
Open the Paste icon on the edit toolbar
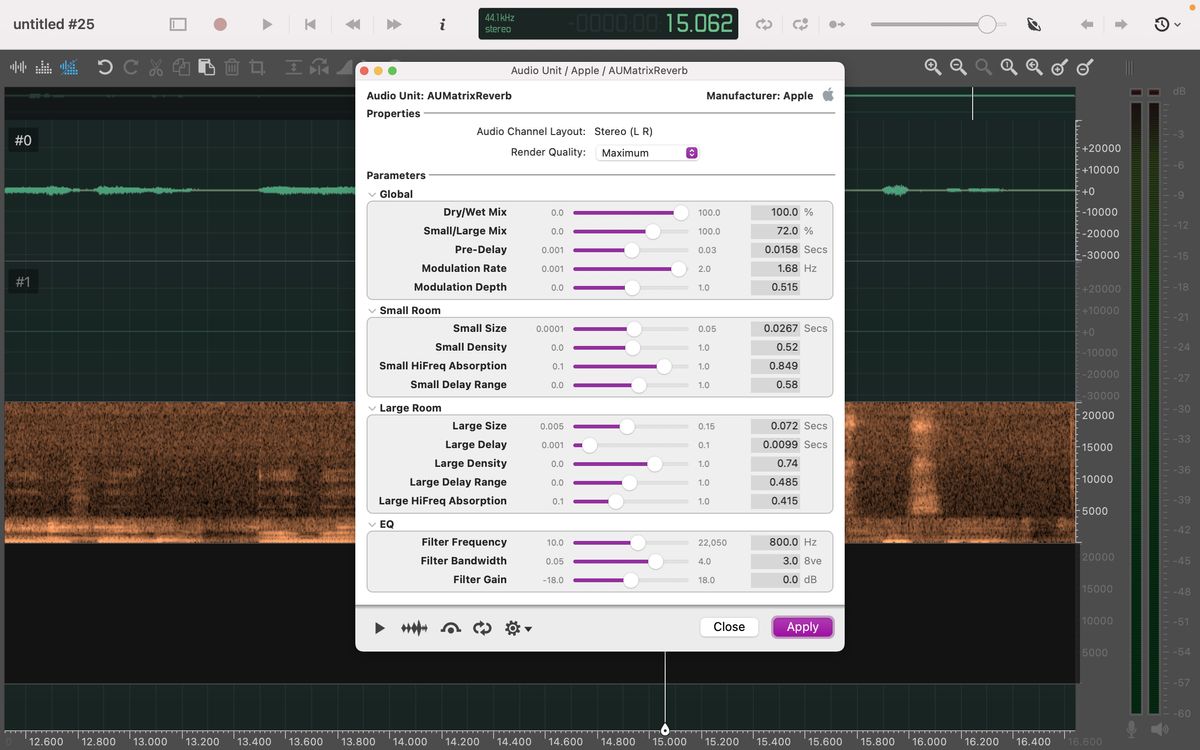pyautogui.click(x=206, y=67)
